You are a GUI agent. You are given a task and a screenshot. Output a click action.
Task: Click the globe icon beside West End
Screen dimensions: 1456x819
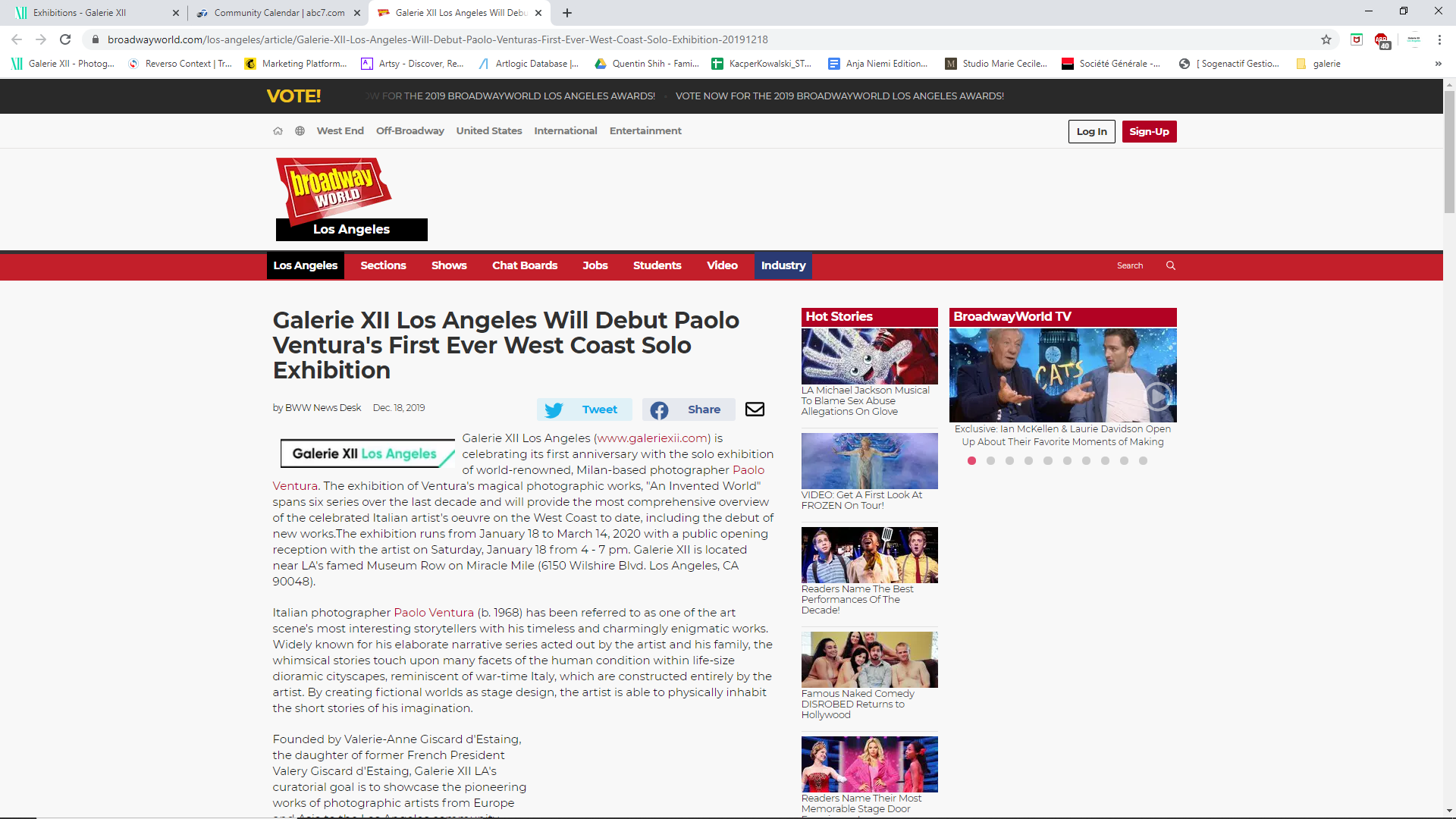(300, 131)
